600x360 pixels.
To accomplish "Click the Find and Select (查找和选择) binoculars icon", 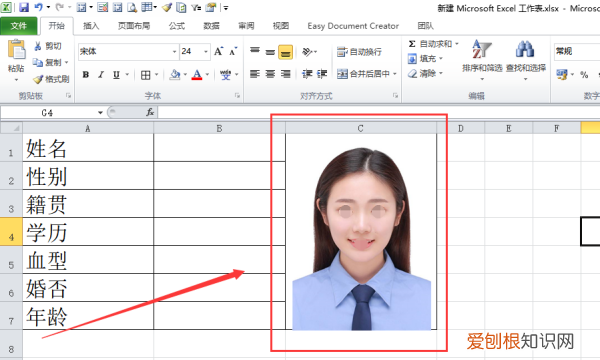I will pyautogui.click(x=525, y=50).
